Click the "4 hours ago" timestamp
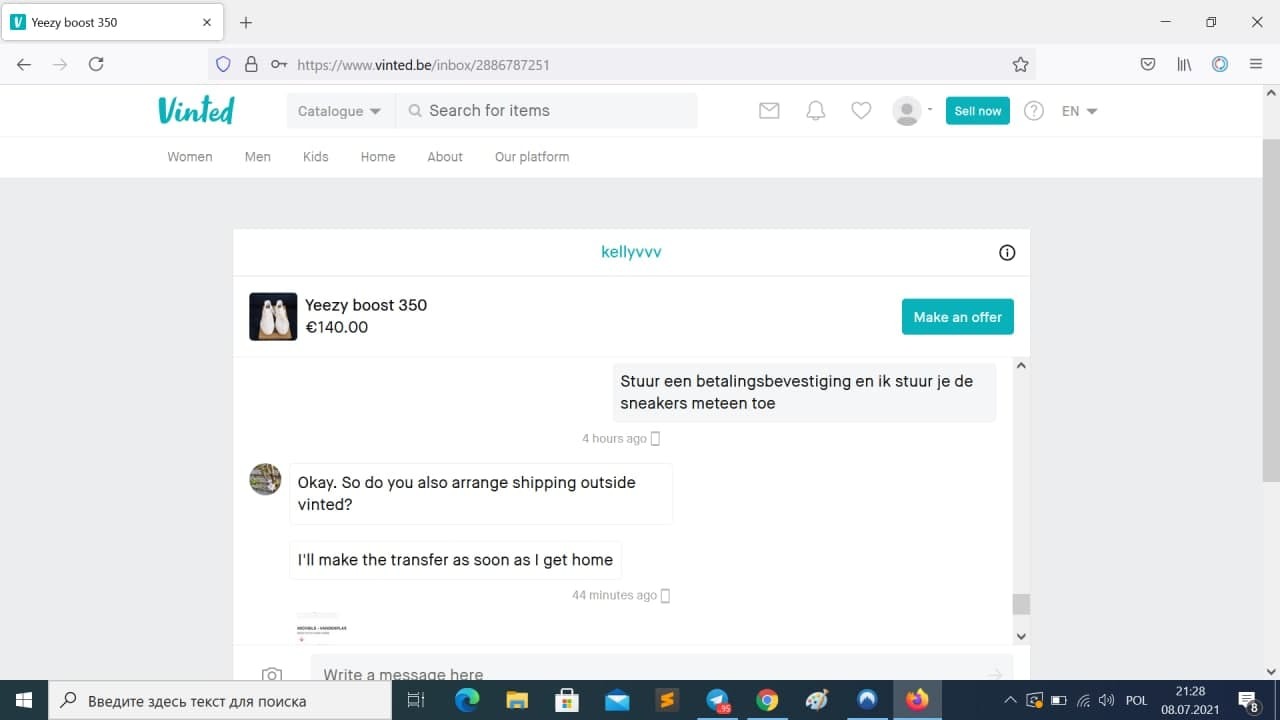 click(x=615, y=438)
